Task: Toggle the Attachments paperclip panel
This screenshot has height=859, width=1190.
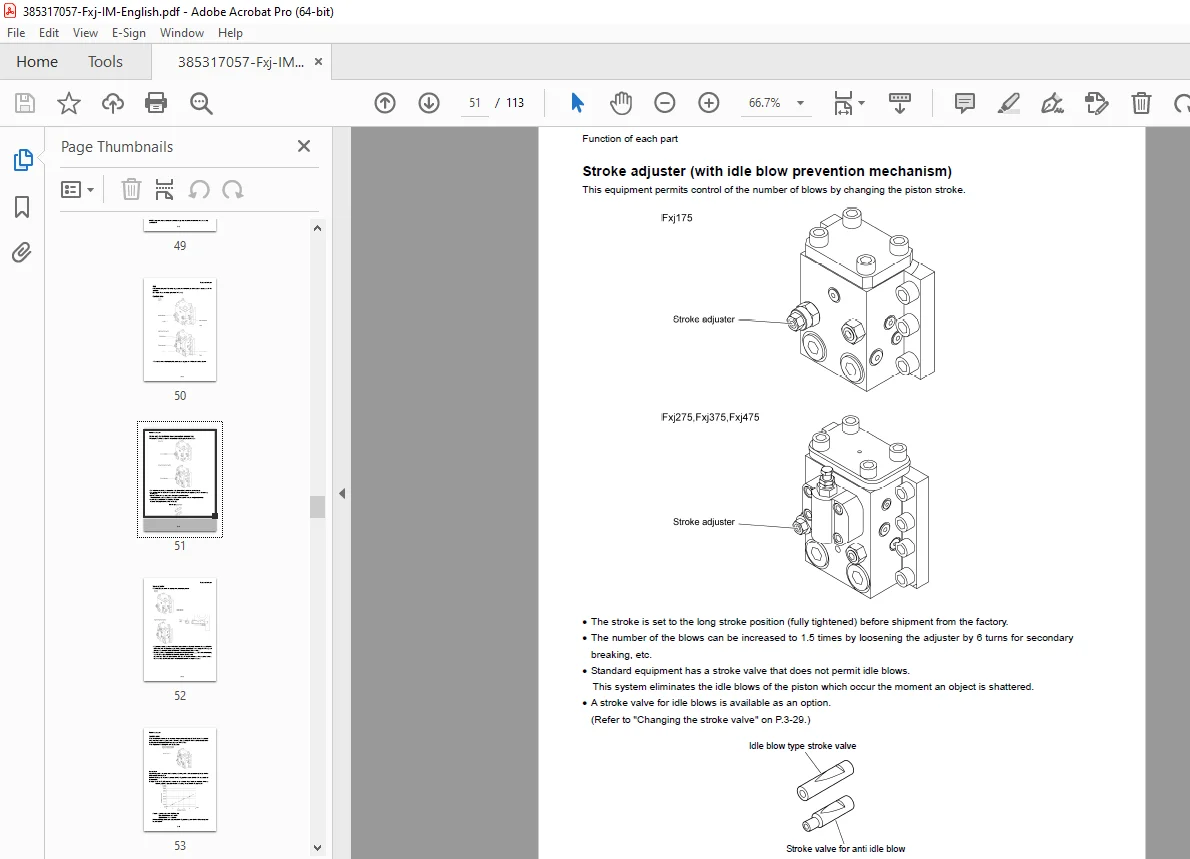Action: point(22,252)
